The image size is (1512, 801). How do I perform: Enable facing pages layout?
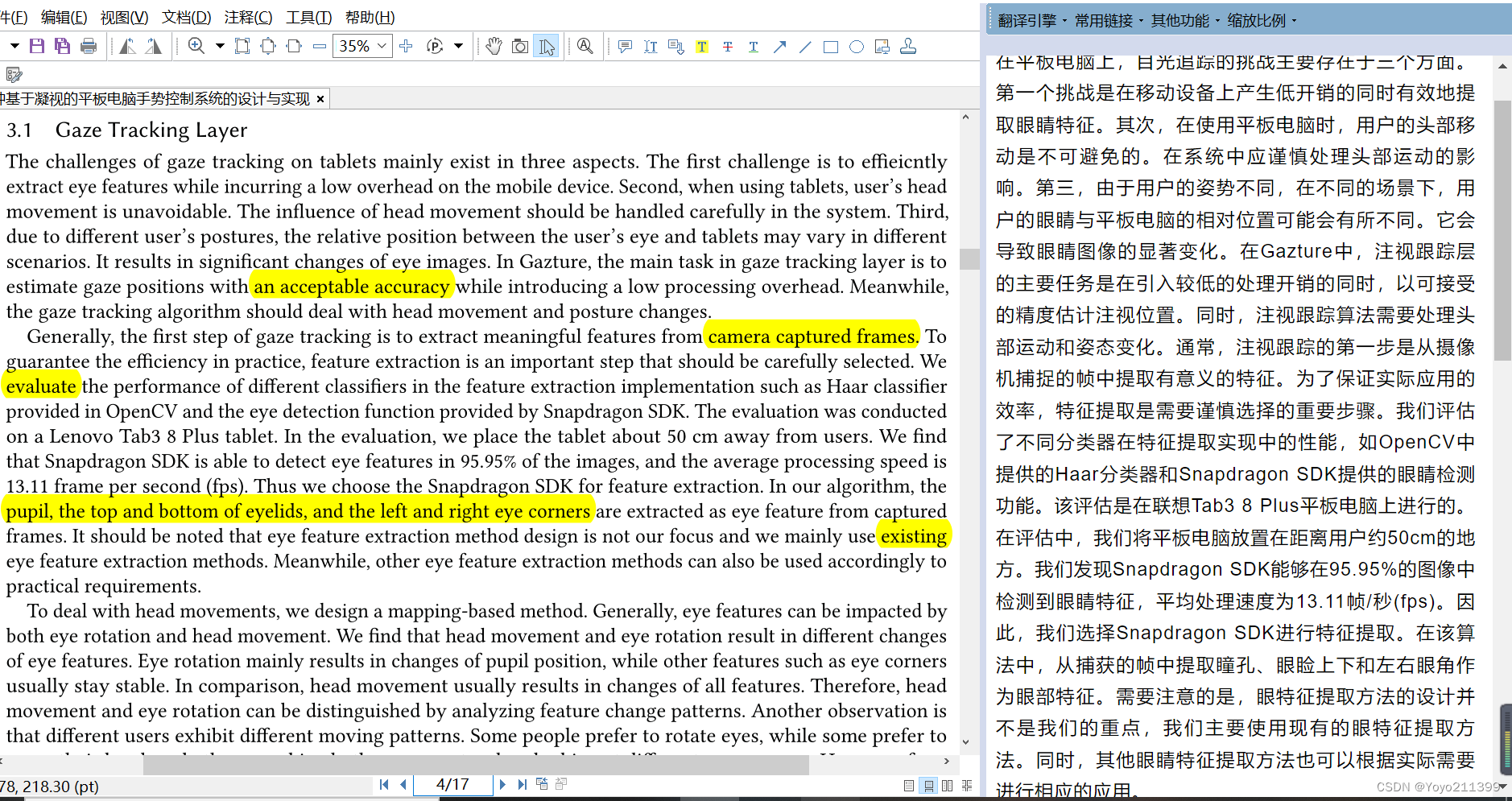948,786
